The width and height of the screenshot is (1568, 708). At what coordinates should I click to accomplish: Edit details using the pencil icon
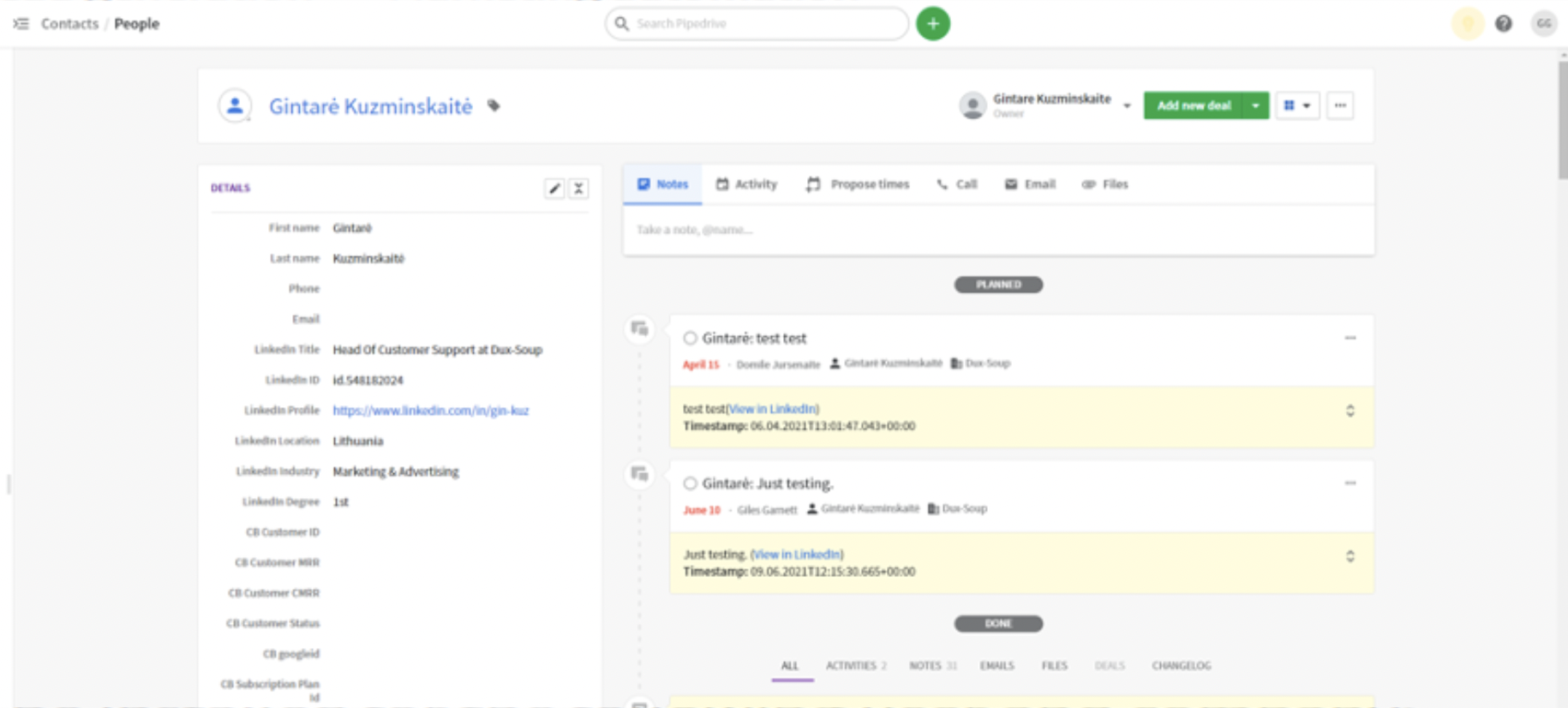[x=554, y=189]
